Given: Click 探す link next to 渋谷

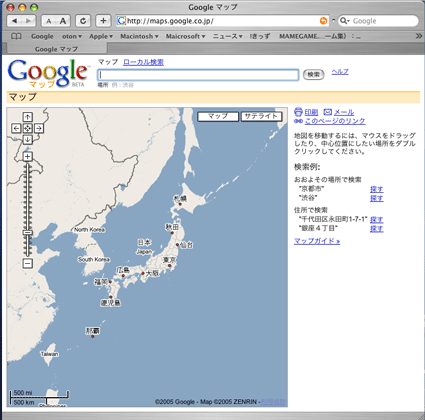Looking at the screenshot, I should click(x=377, y=198).
